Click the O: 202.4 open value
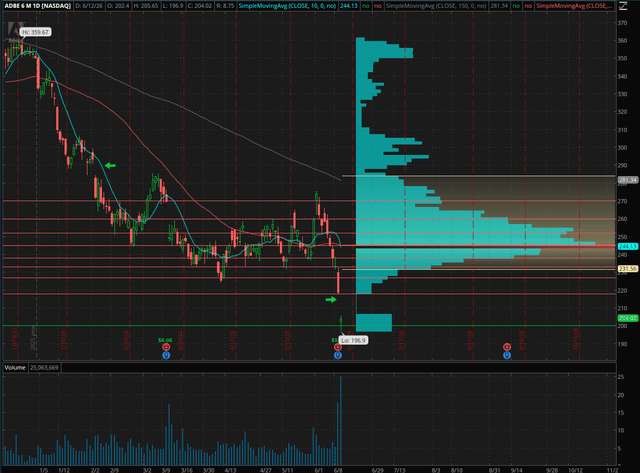 pos(118,6)
